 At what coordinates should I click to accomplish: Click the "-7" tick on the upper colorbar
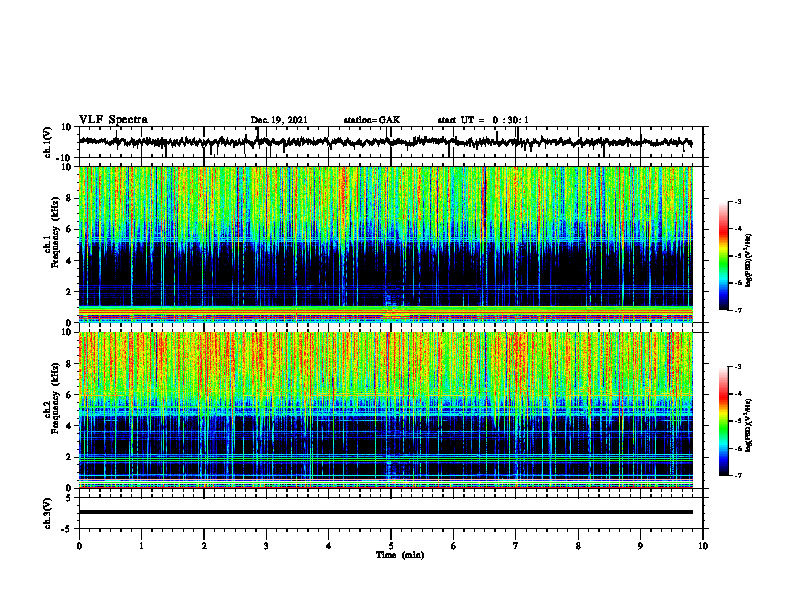(x=738, y=310)
